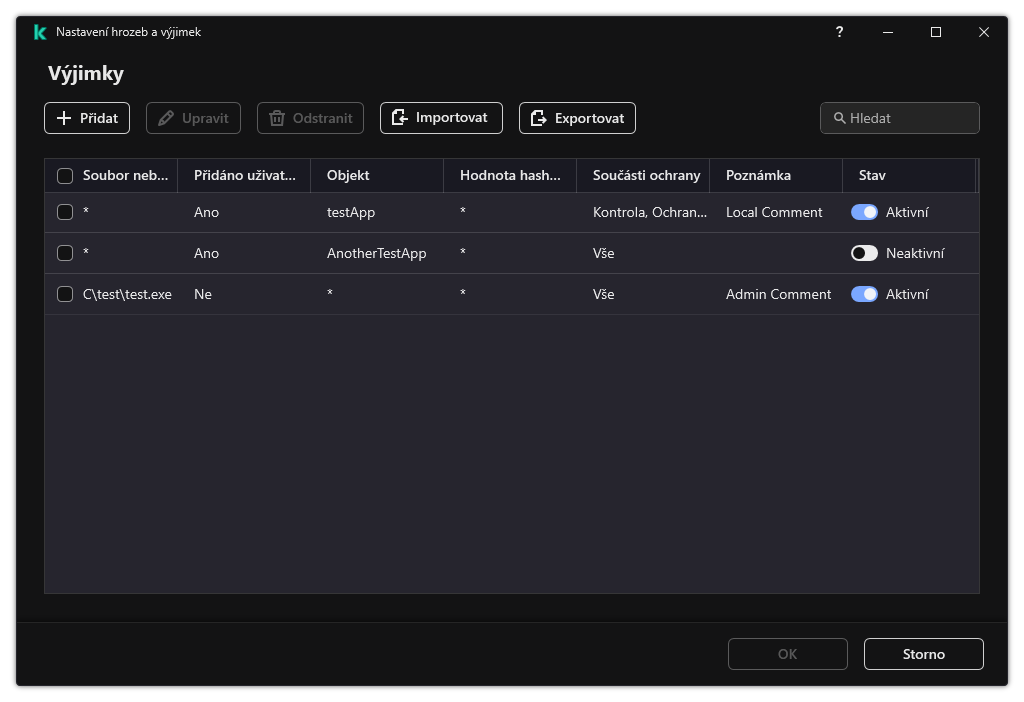Click the Storno button

923,654
